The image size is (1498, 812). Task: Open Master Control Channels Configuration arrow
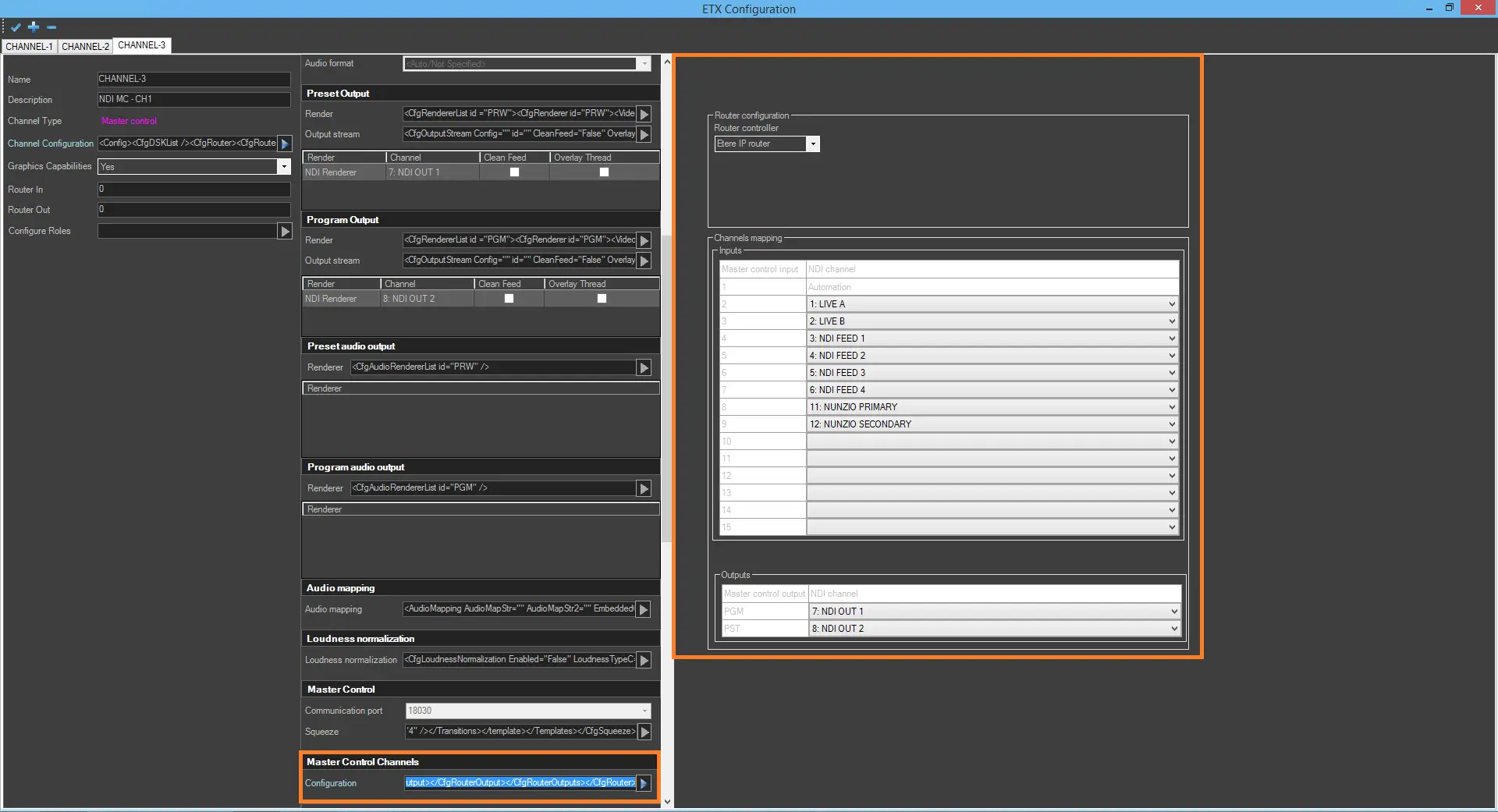tap(644, 783)
